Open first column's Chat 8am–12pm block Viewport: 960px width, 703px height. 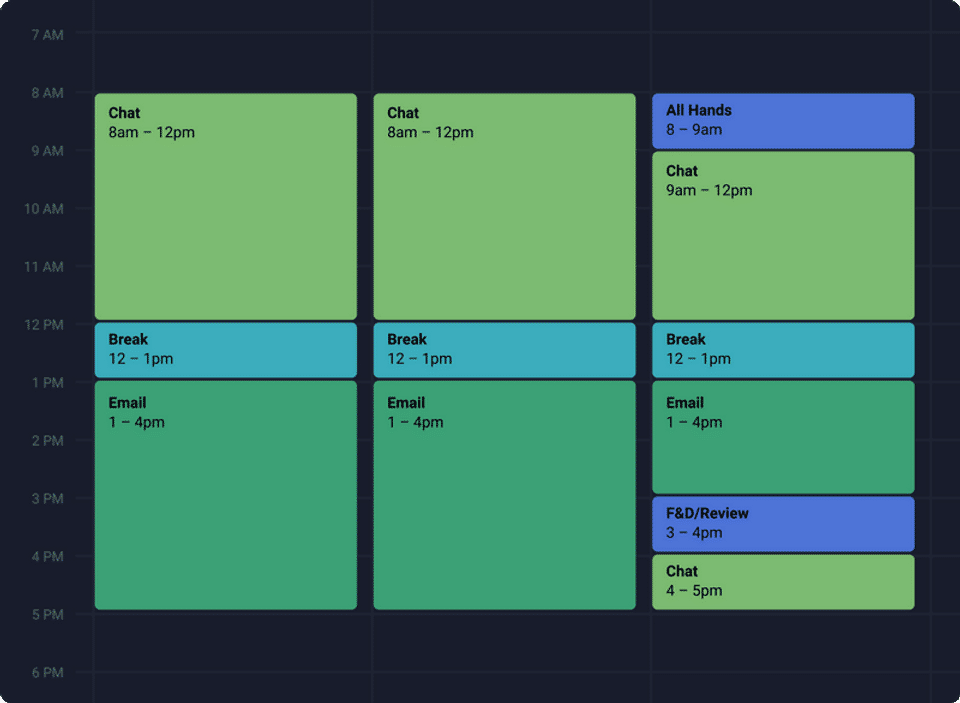pyautogui.click(x=225, y=206)
